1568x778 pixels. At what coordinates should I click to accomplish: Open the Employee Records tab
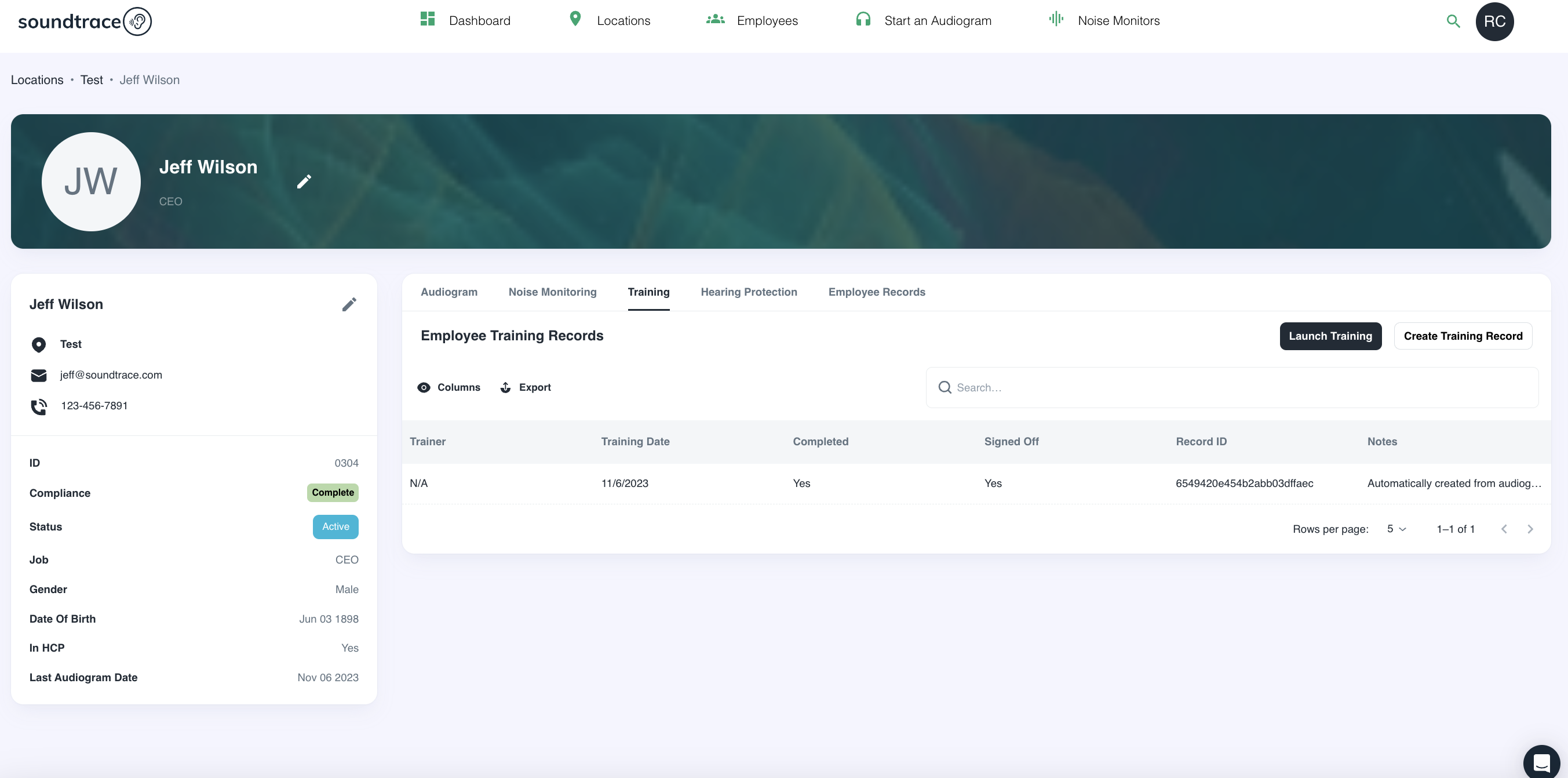tap(876, 292)
